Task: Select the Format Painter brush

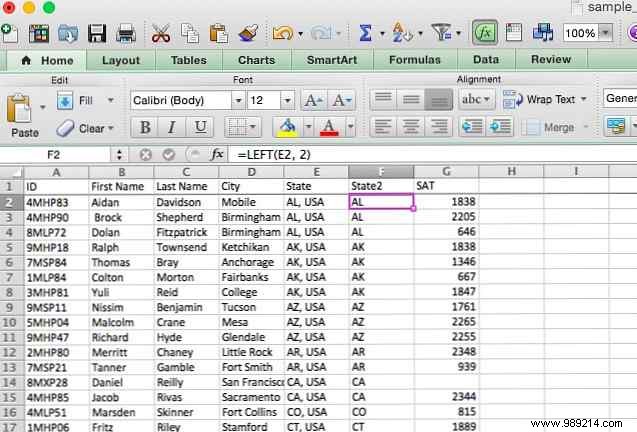Action: click(x=248, y=33)
